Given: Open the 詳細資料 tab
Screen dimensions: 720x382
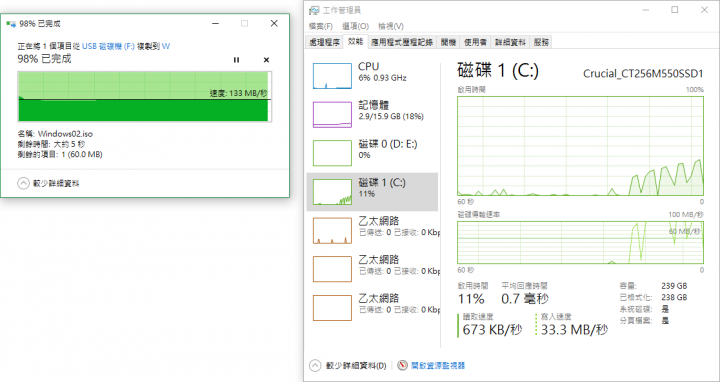Looking at the screenshot, I should tap(510, 43).
